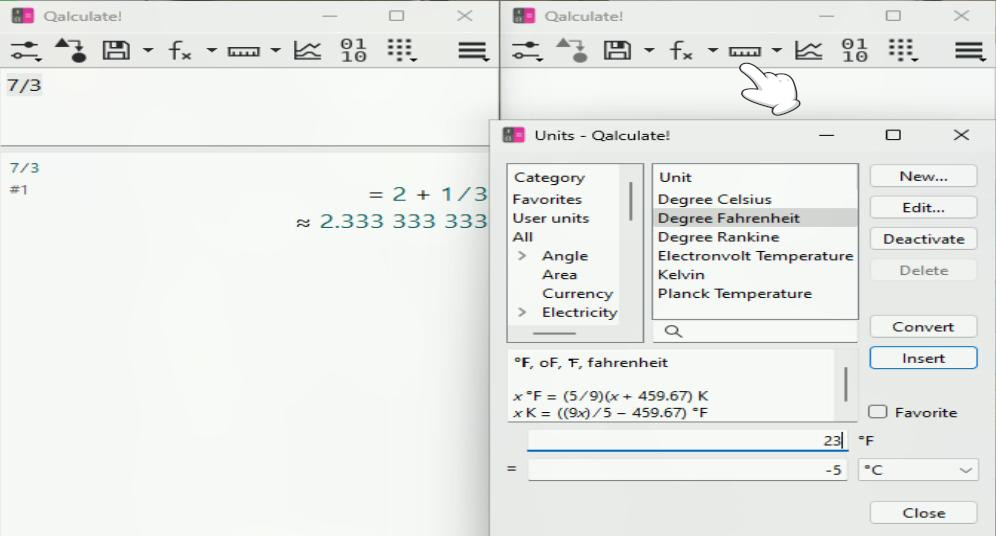Viewport: 996px width, 536px height.
Task: Open hamburger menu in left Qalculate window
Action: tap(472, 50)
